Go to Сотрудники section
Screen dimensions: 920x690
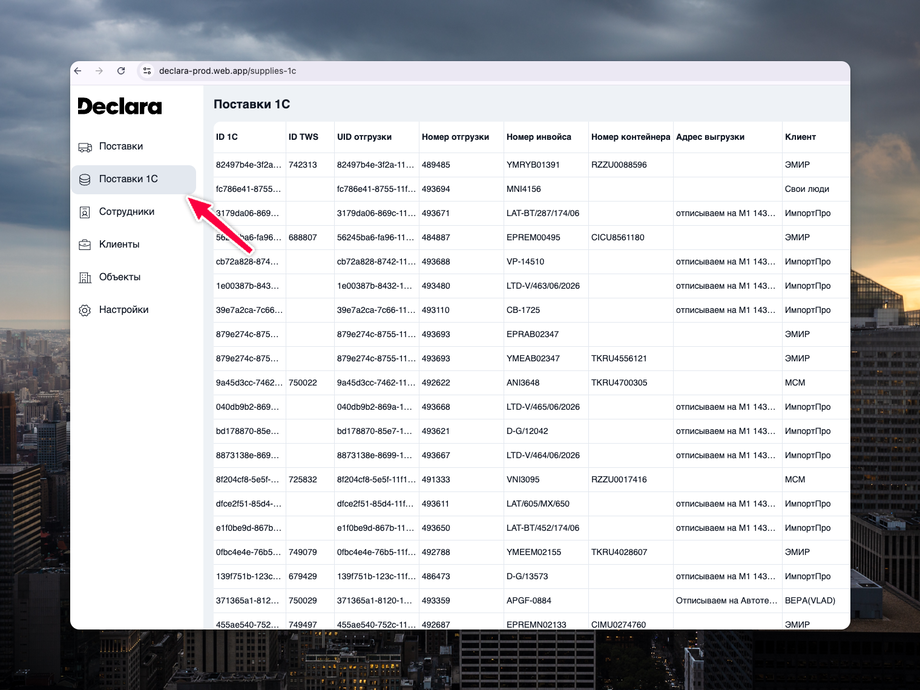133,212
